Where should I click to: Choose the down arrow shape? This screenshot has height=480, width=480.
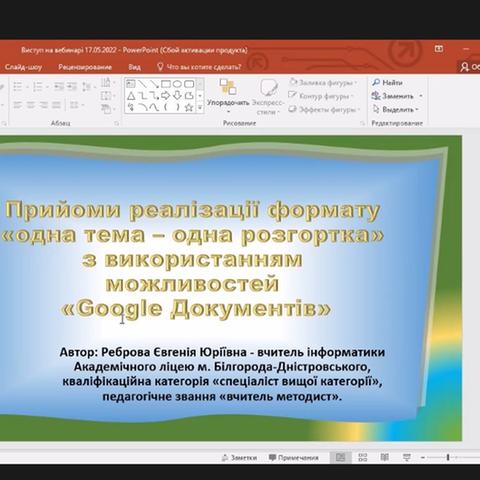point(177,96)
